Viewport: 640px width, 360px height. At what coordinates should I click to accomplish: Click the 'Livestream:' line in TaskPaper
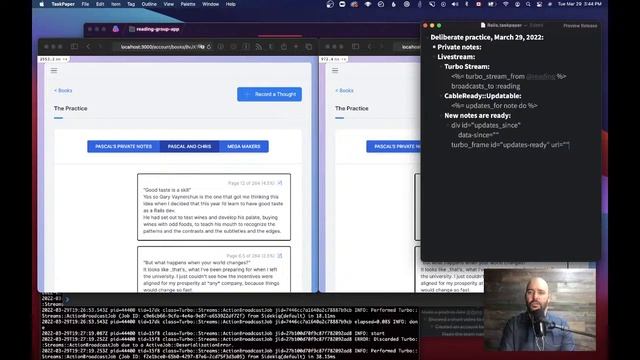456,57
